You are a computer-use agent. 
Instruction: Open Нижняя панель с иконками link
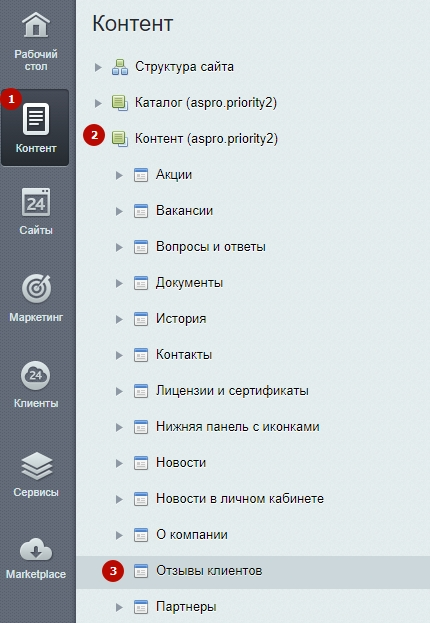[238, 427]
